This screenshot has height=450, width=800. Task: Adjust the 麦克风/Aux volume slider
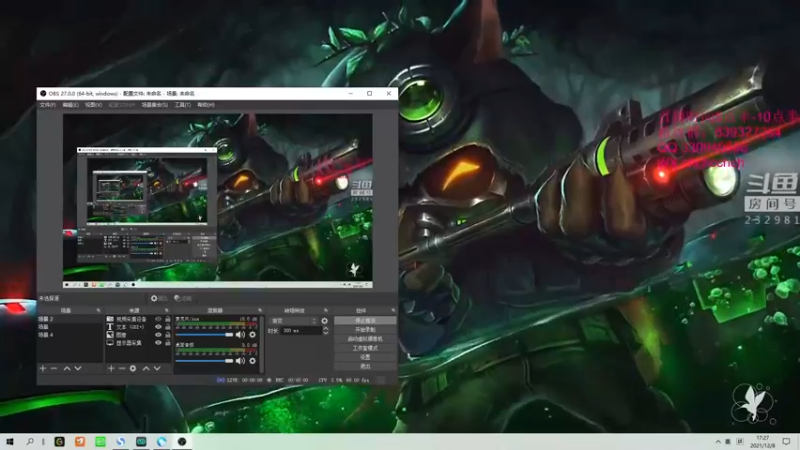(x=204, y=335)
